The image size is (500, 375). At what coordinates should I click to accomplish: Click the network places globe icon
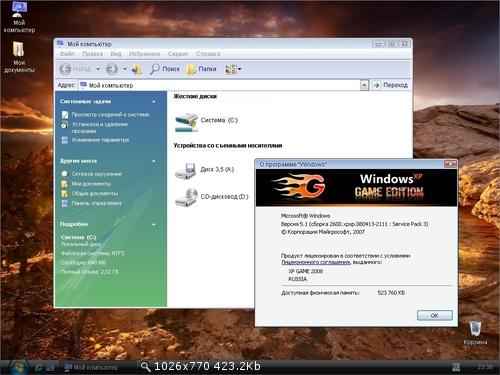pyautogui.click(x=65, y=174)
